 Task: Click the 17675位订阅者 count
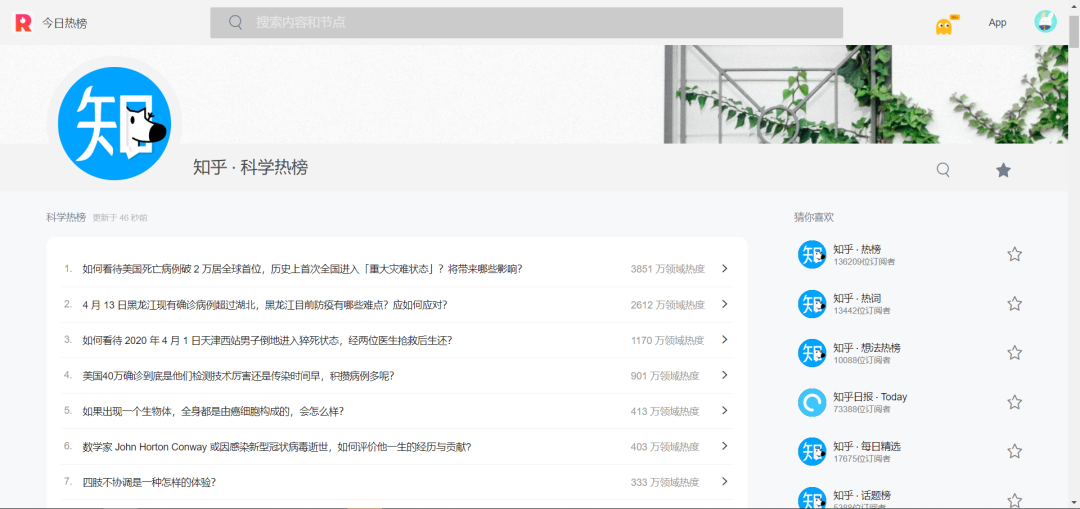click(x=862, y=459)
